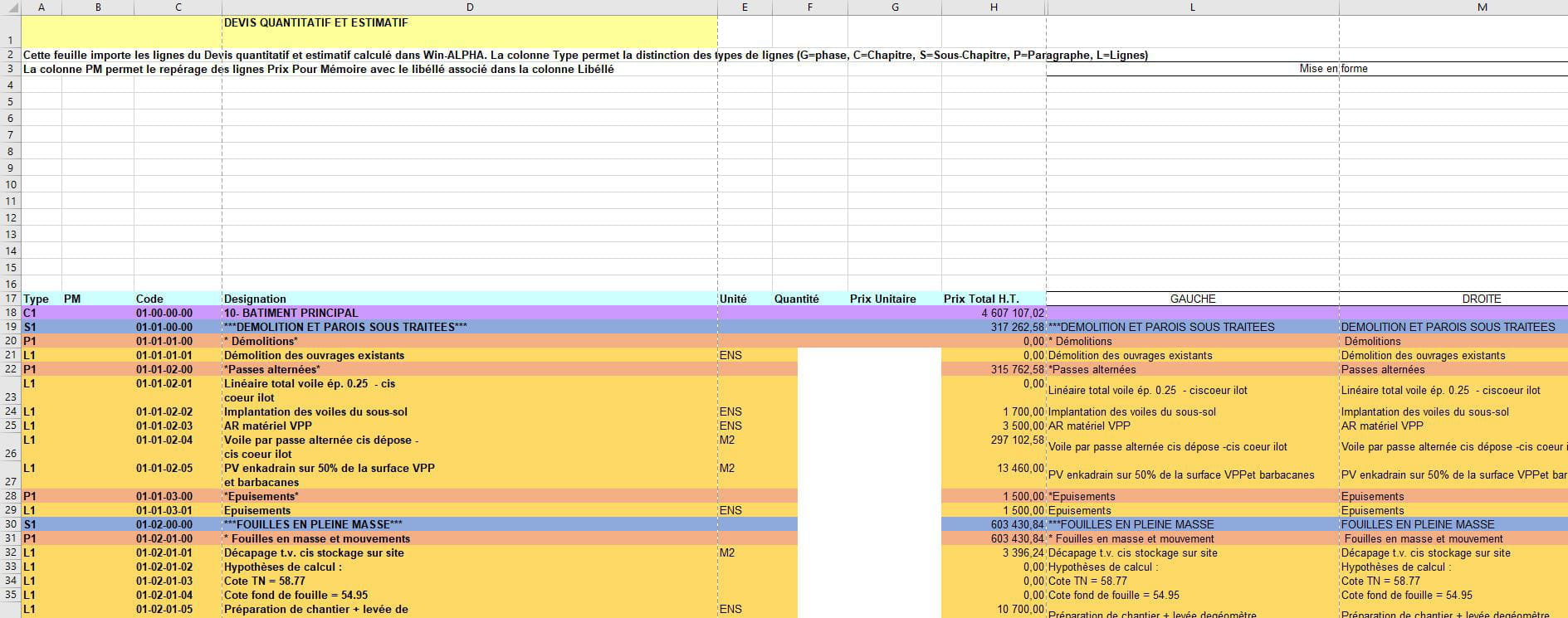1568x618 pixels.
Task: Click the 'DROITE' header cell
Action: [1483, 299]
